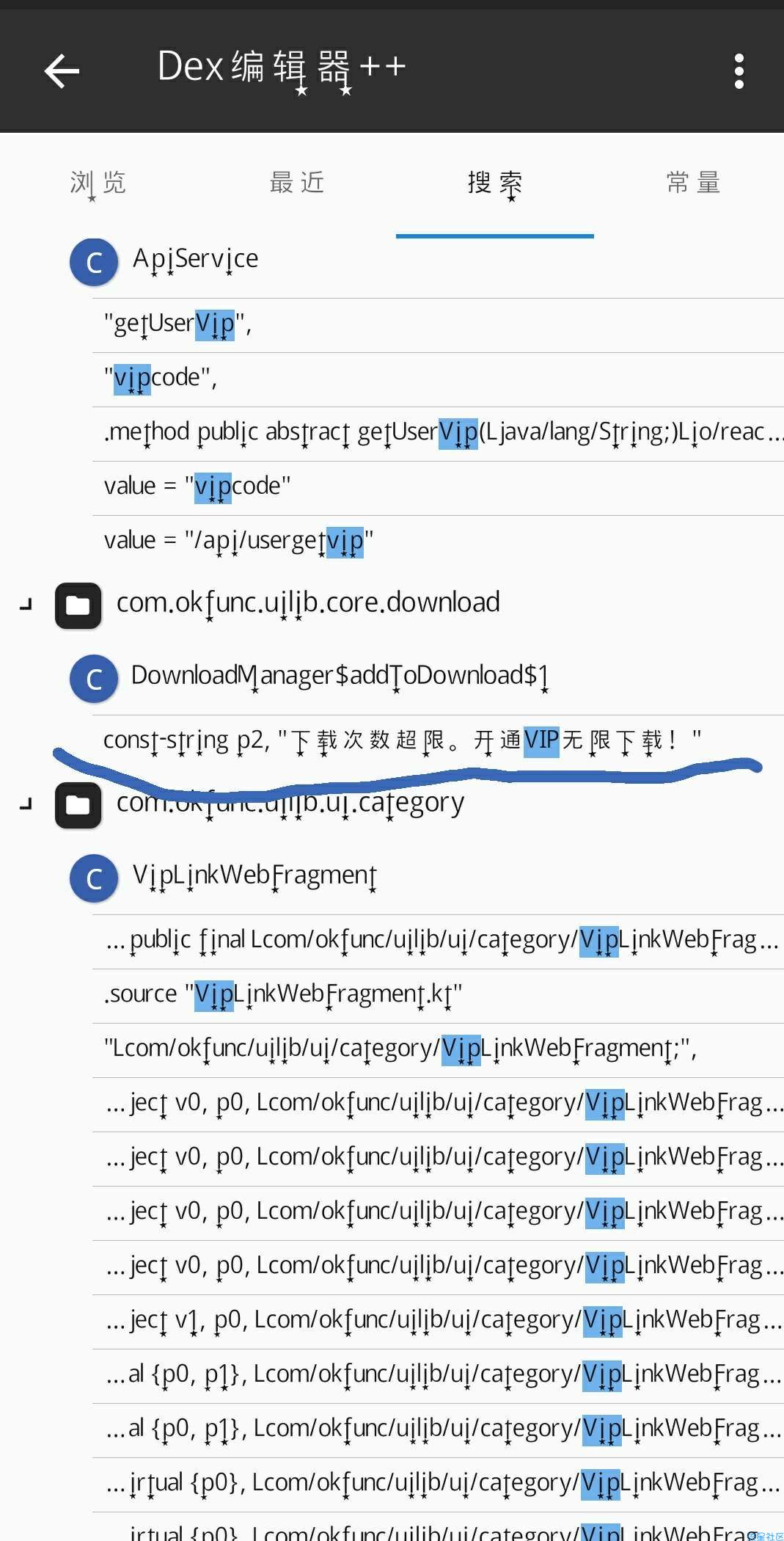The width and height of the screenshot is (784, 1541).
Task: Open the 常量 tab
Action: [x=693, y=183]
